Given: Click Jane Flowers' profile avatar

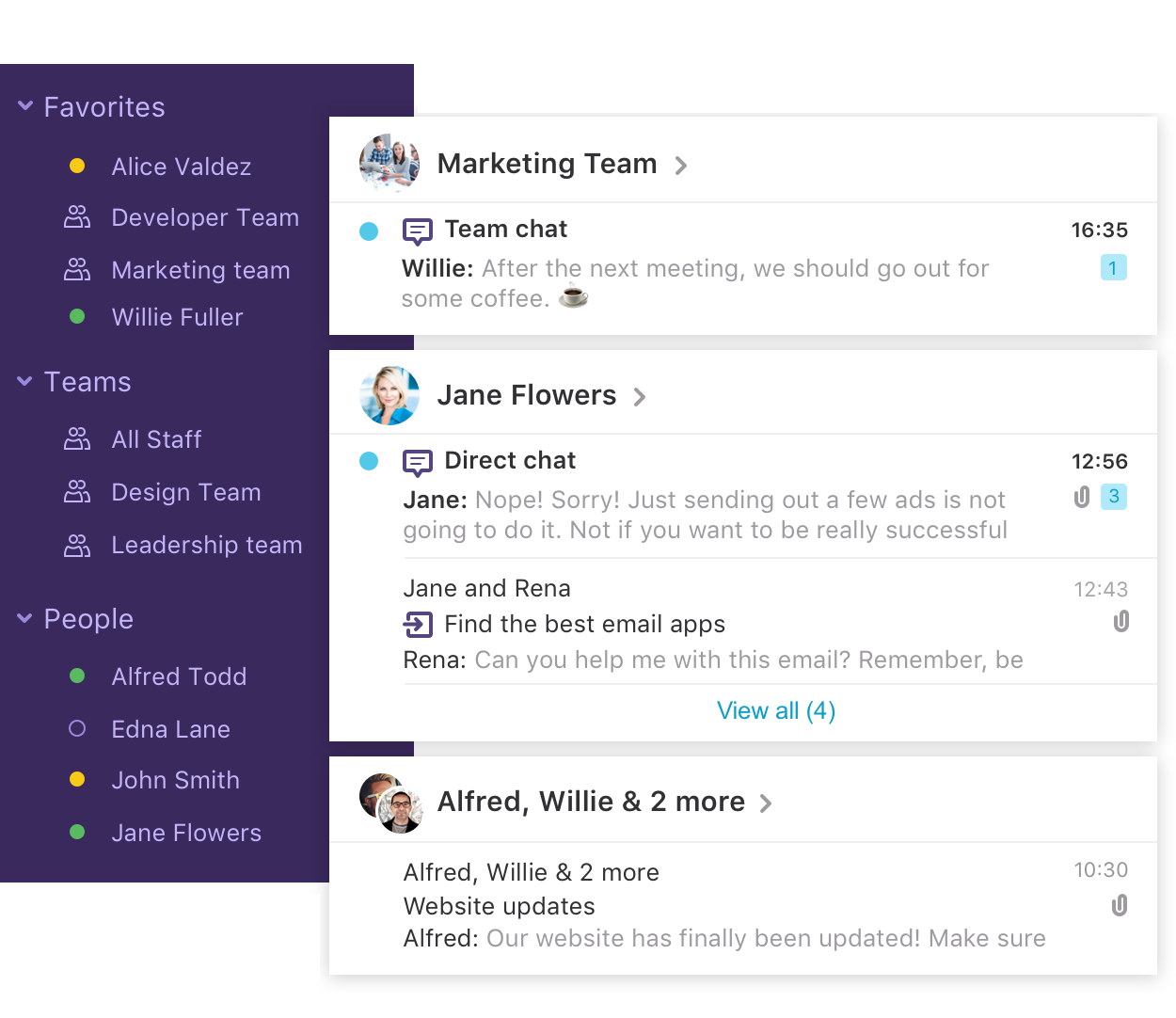Looking at the screenshot, I should 389,395.
